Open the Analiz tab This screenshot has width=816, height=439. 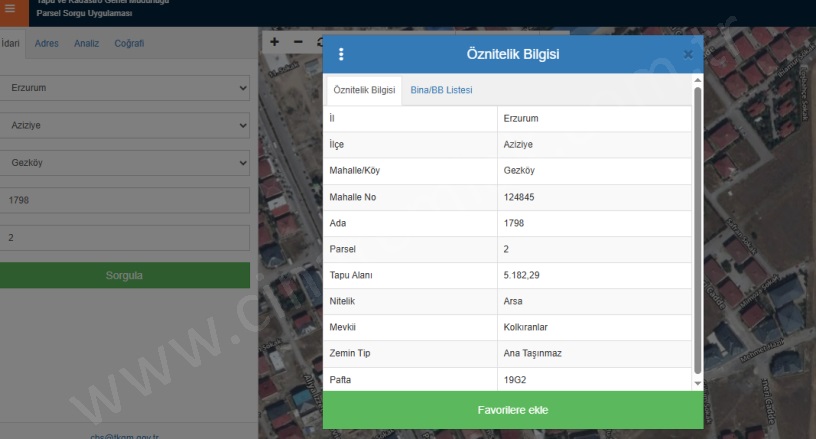86,44
